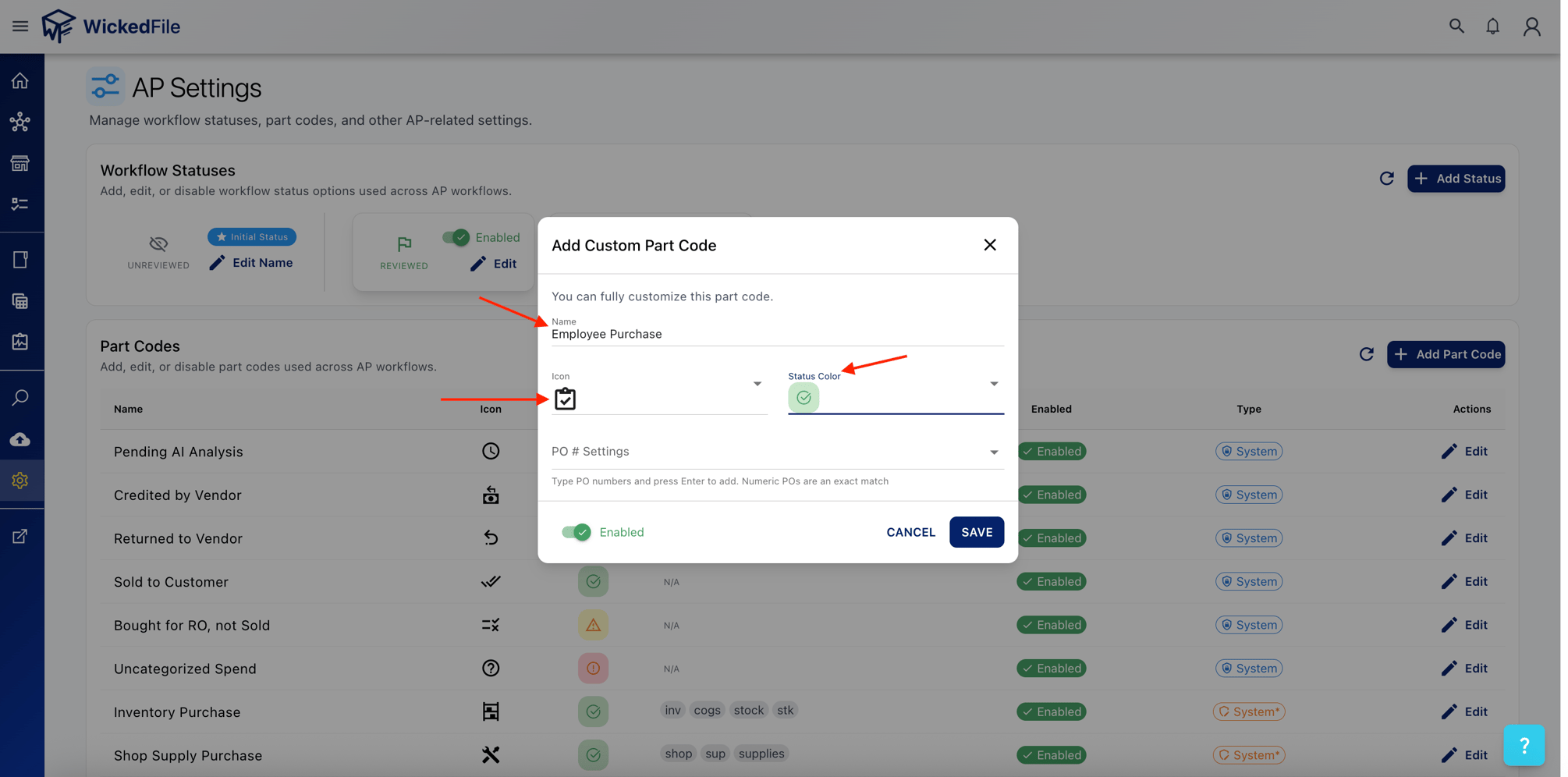Click the orange warning swatch for Bought for RO
1568x777 pixels.
593,625
